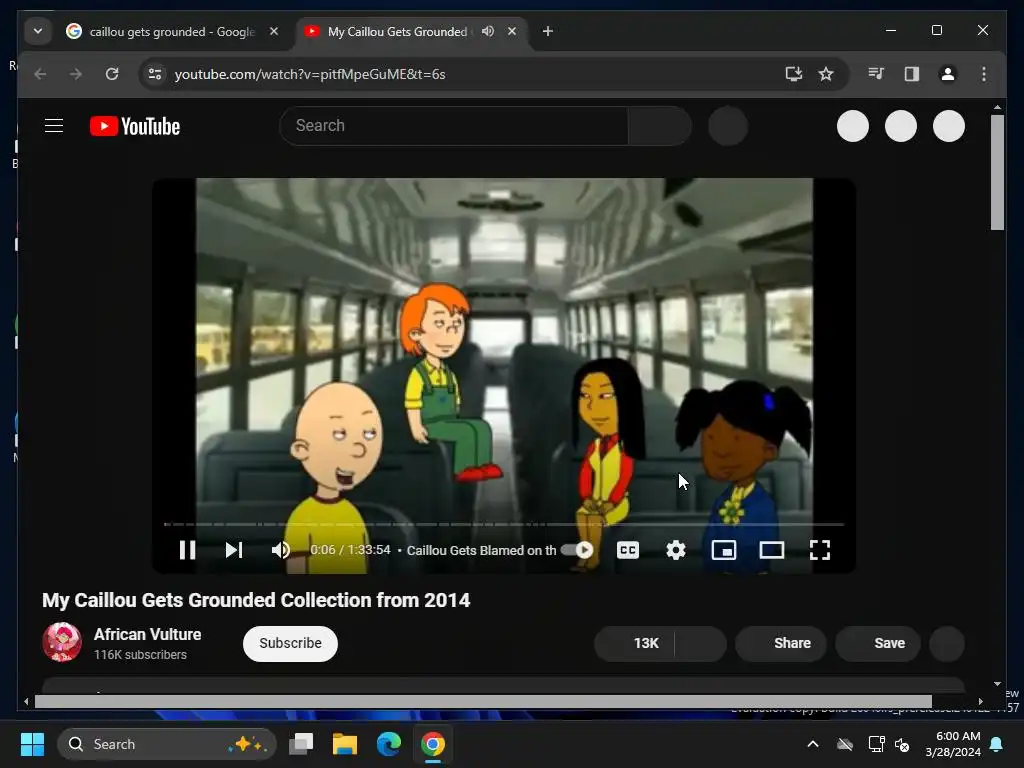Bookmark this page with the star

pyautogui.click(x=826, y=74)
